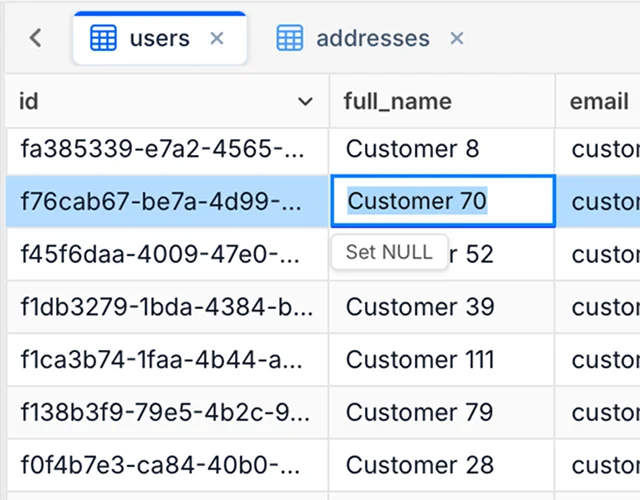Open the id column sort dropdown
The width and height of the screenshot is (640, 500).
(x=305, y=101)
